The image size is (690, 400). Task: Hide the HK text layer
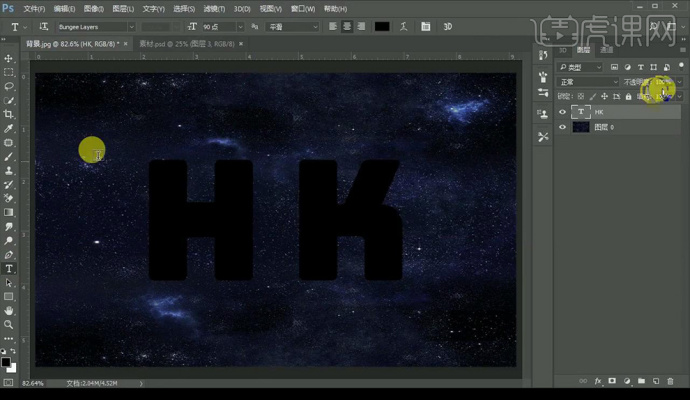pyautogui.click(x=563, y=112)
